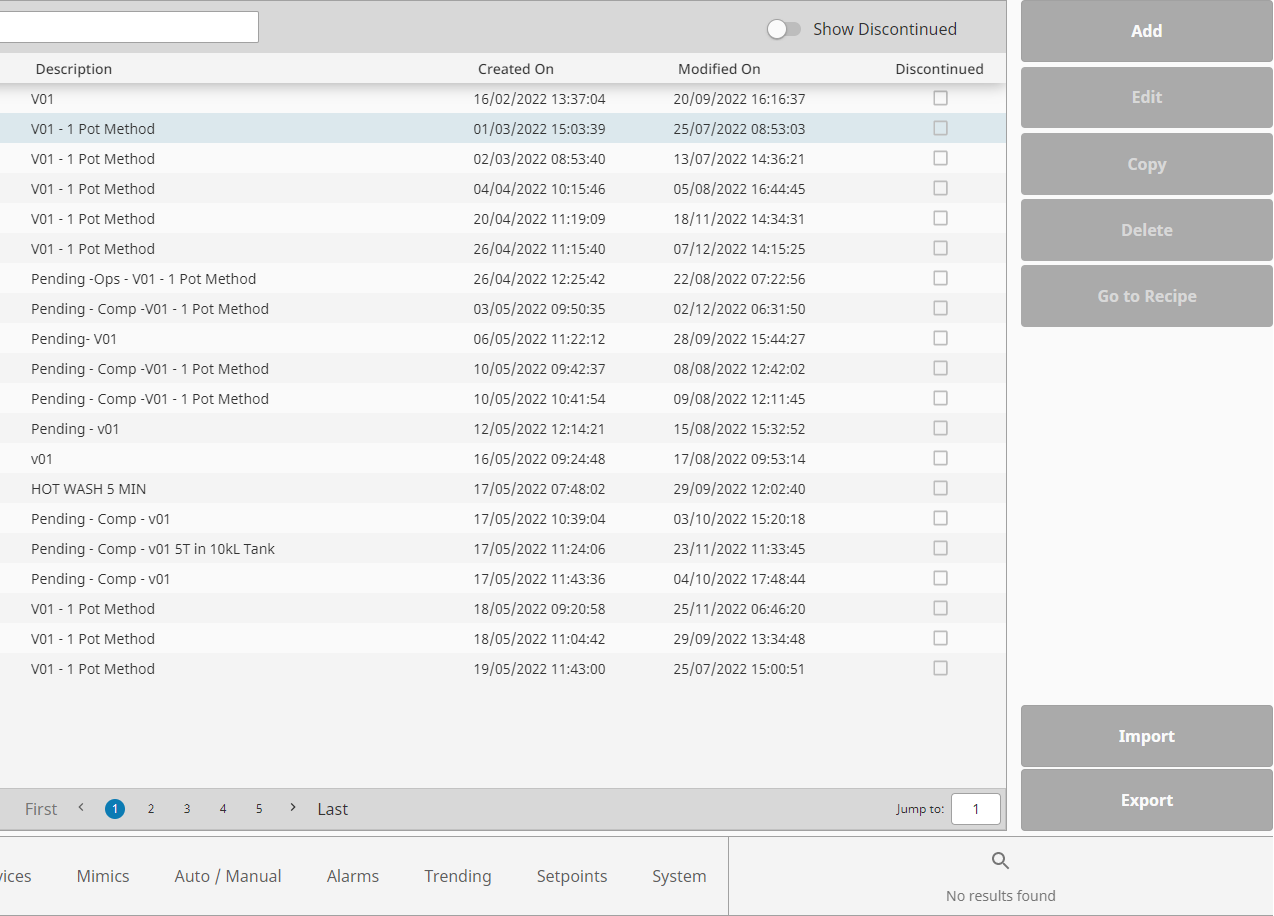Select the Pending -Ops - V01 - 1 Pot Method row
The height and width of the screenshot is (916, 1274).
(x=503, y=278)
